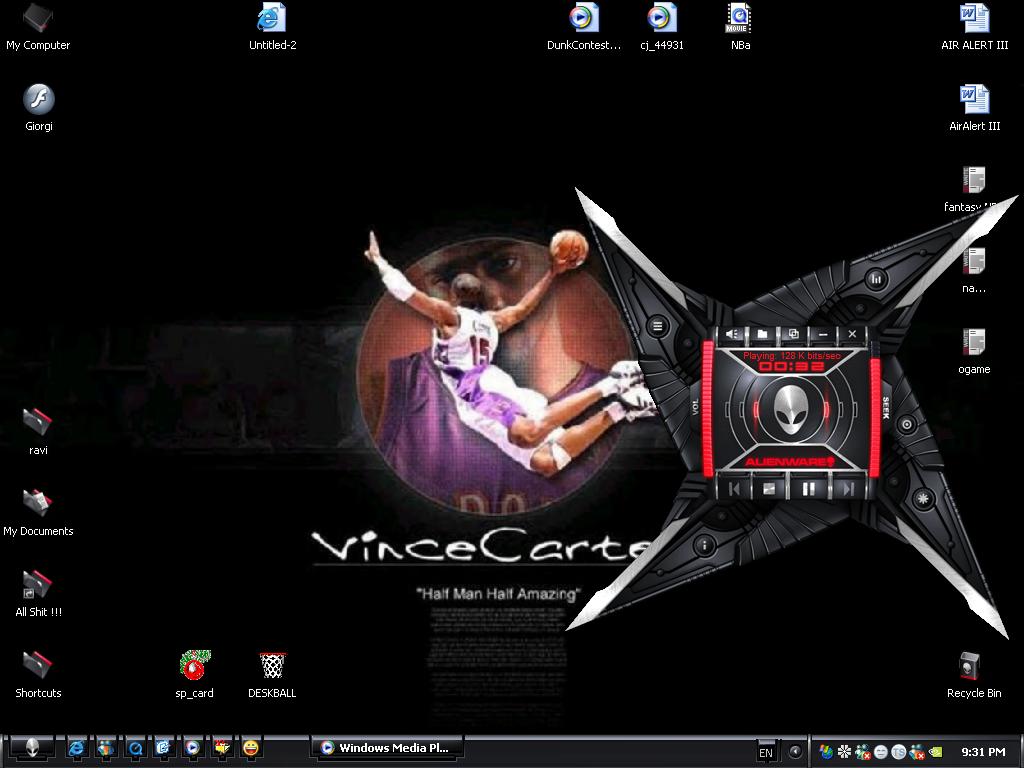Launch Yahoo Messenger smiley from Quick Launch
This screenshot has height=768, width=1024.
pyautogui.click(x=251, y=748)
